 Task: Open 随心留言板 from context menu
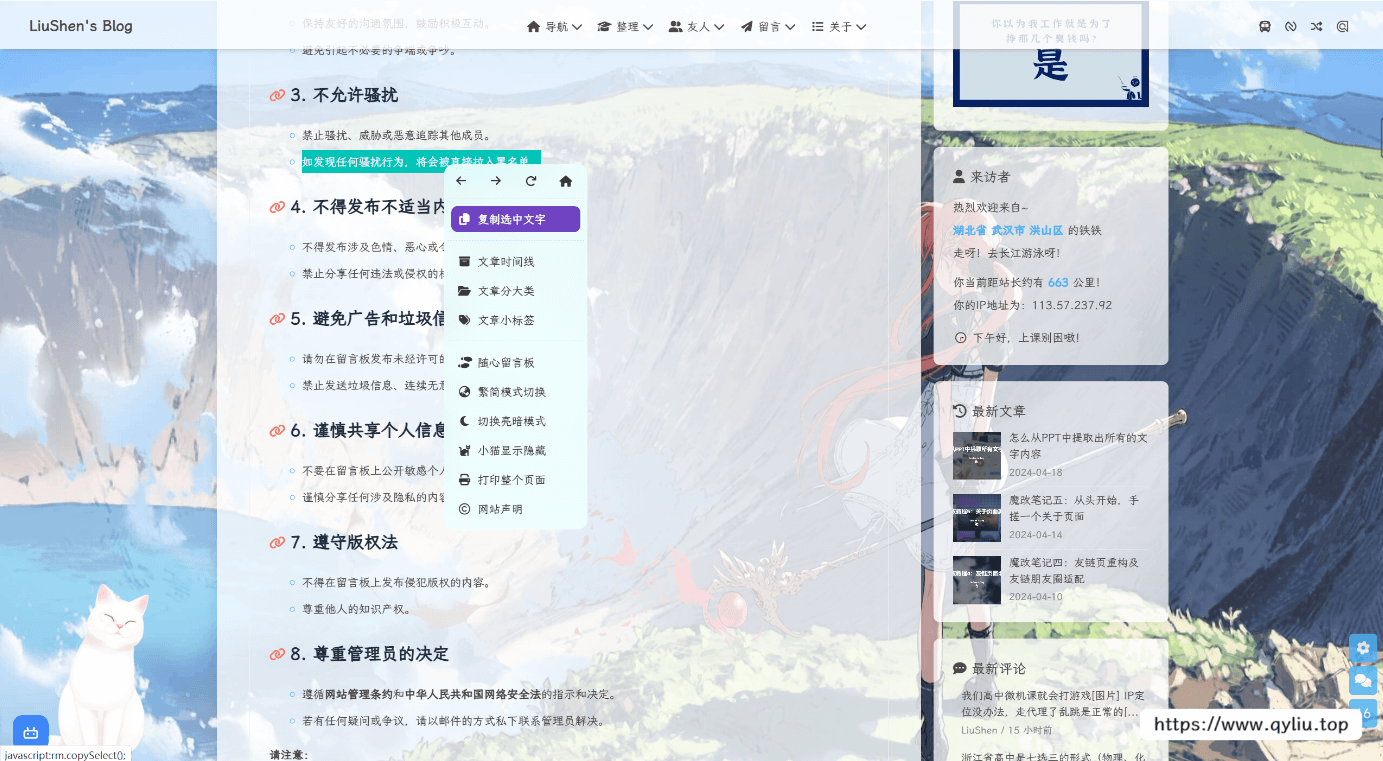[x=515, y=363]
